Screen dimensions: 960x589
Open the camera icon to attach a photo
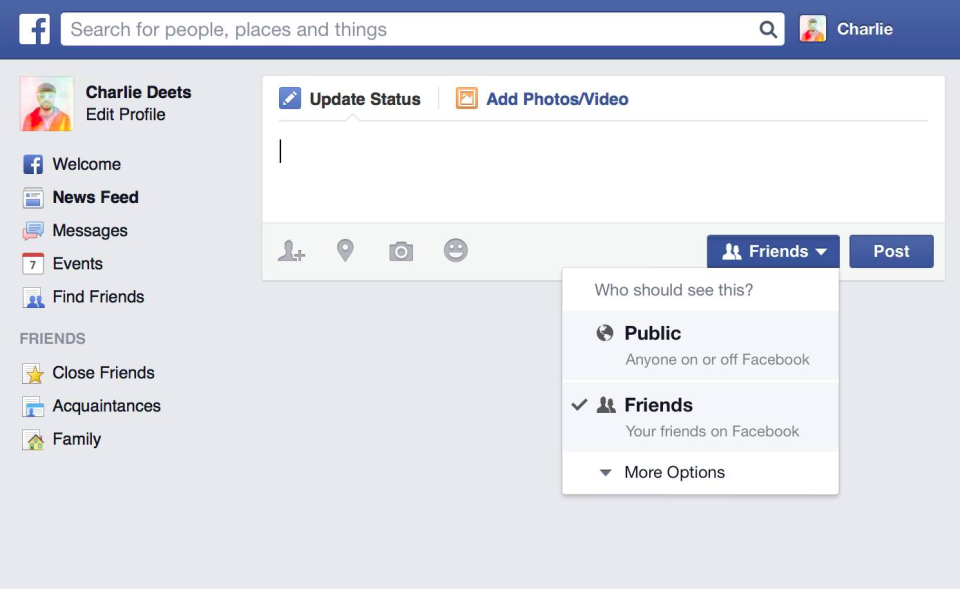400,251
